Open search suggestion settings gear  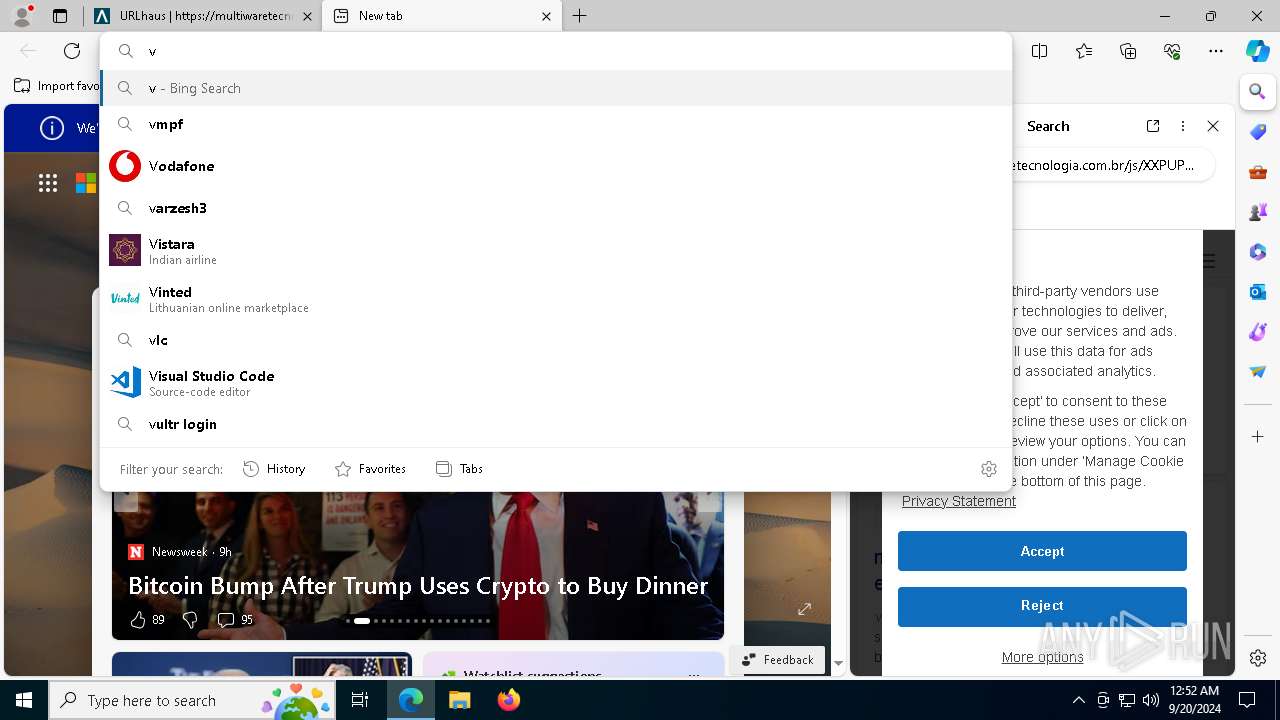coord(989,469)
